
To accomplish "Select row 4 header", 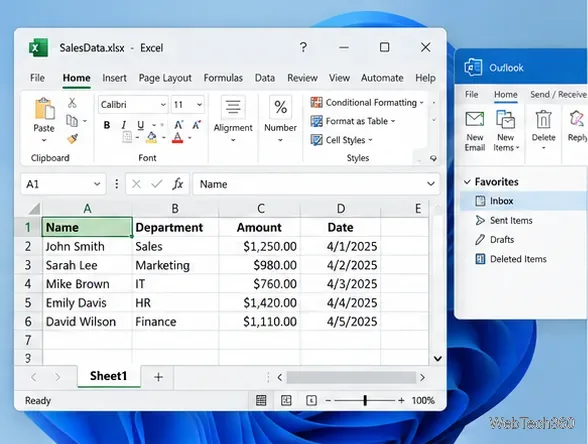I will [x=28, y=284].
